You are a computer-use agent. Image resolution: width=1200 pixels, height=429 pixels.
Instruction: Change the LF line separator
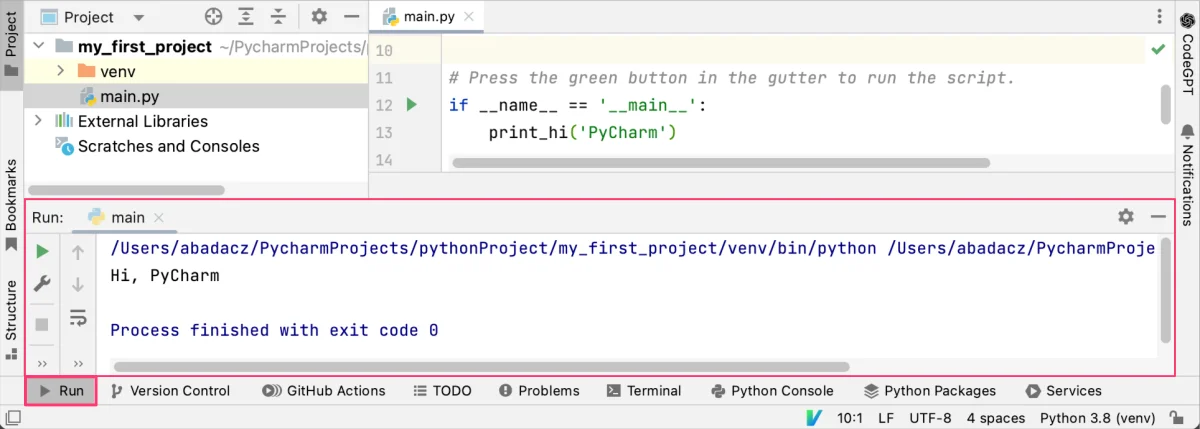[x=886, y=418]
